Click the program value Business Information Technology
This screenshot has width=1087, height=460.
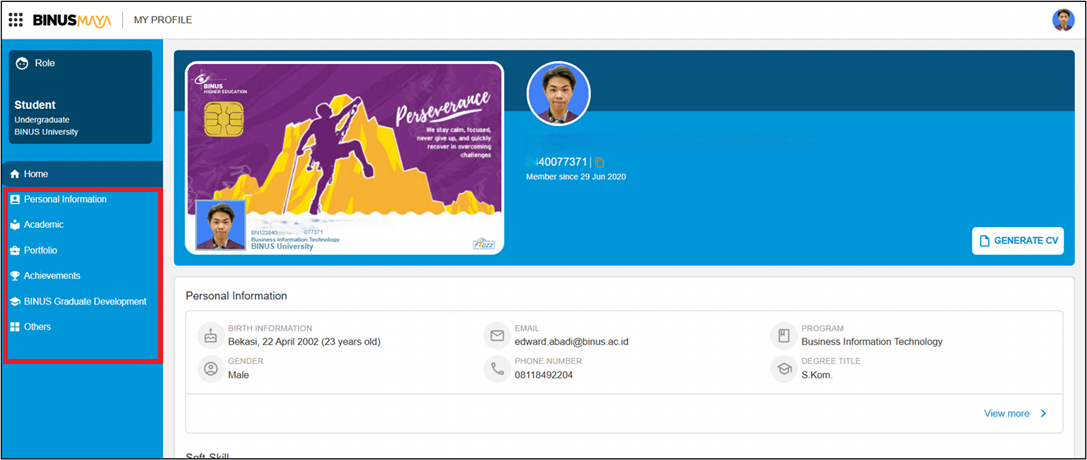(x=872, y=342)
